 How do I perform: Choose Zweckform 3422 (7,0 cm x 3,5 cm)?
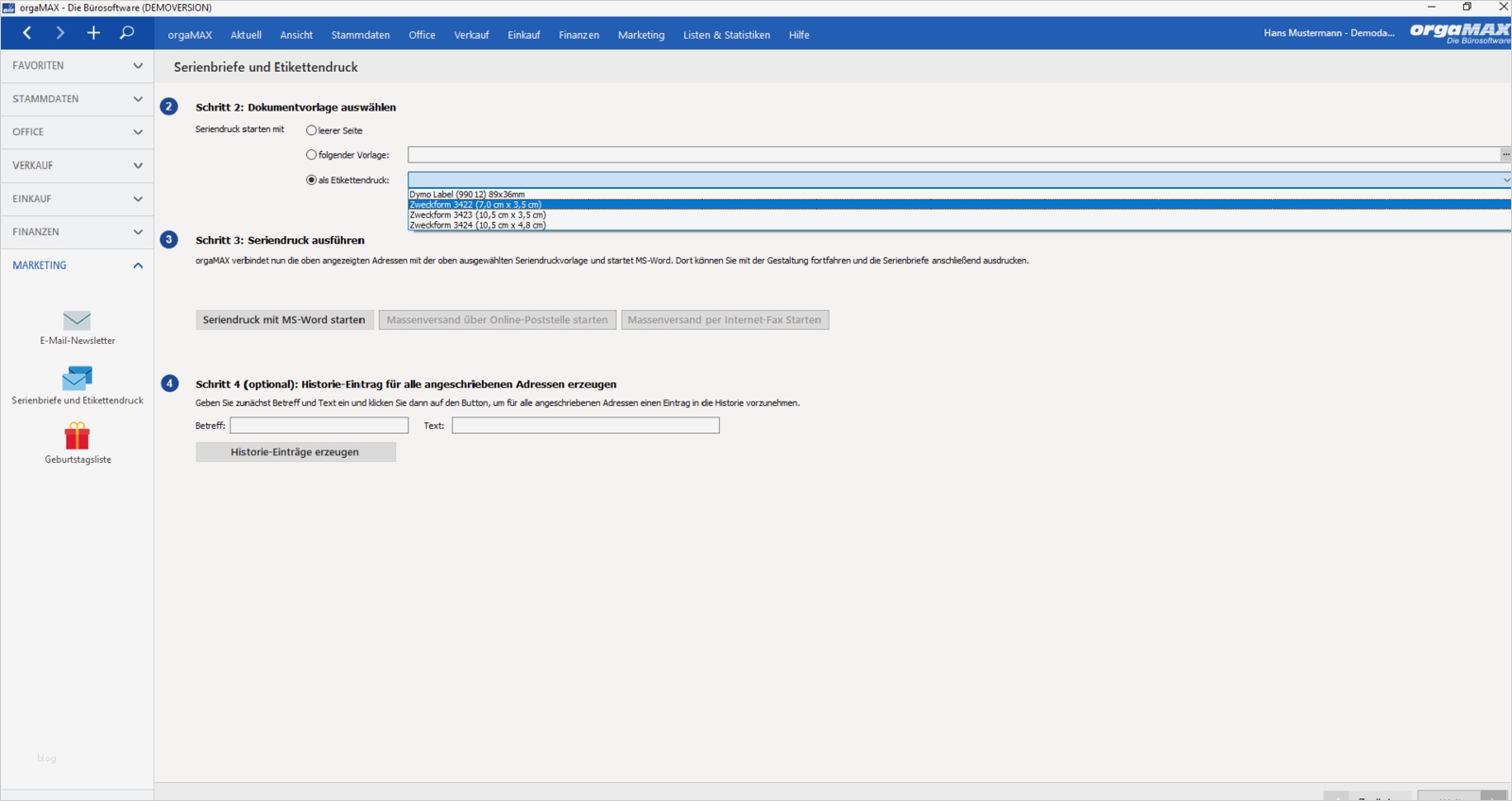[x=959, y=205]
